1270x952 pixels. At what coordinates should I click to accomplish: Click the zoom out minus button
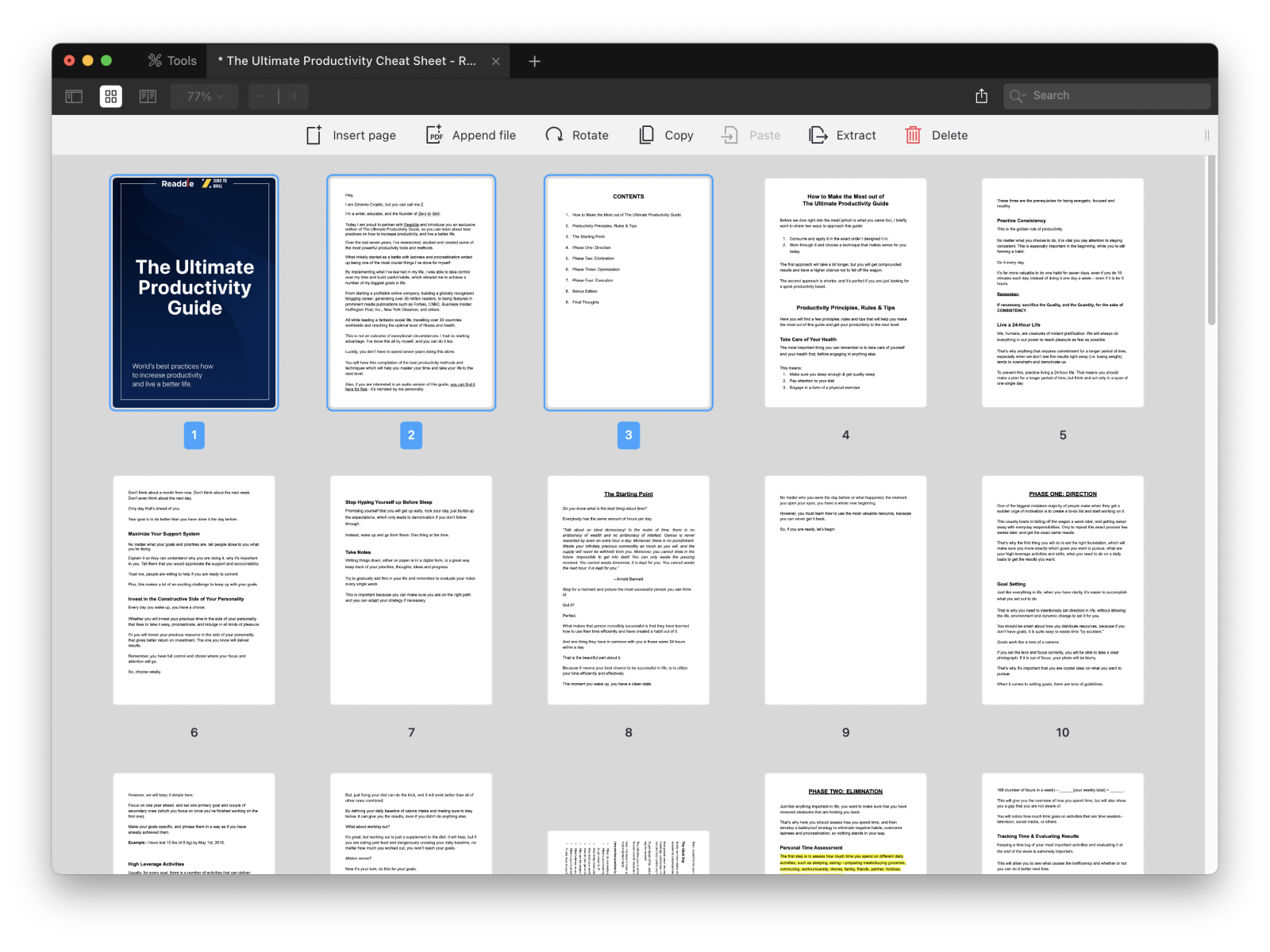click(263, 97)
